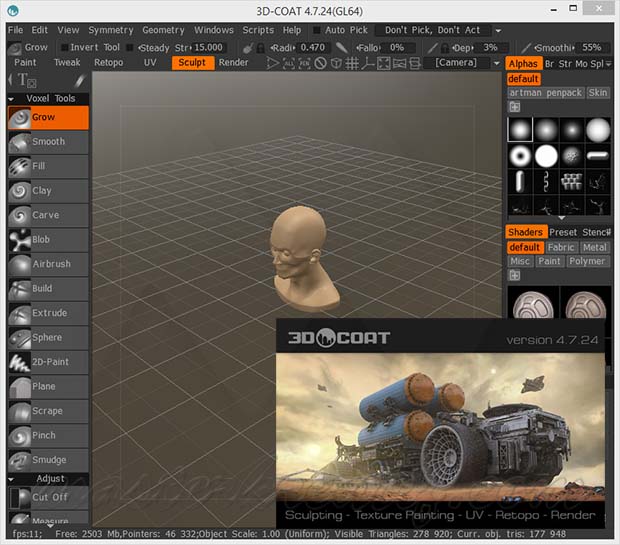Select the Grow voxel tool
This screenshot has height=545, width=620.
[48, 117]
